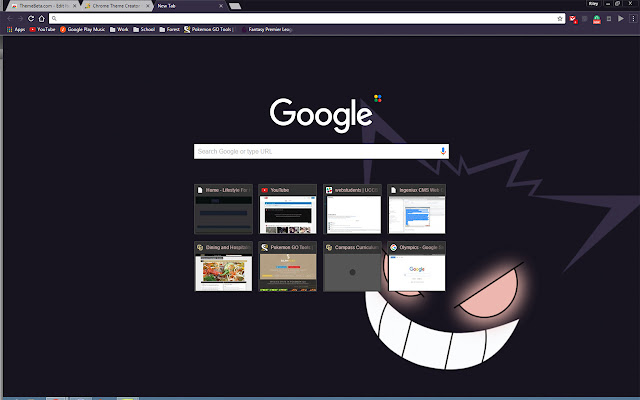Switch to the Chrome Theme Creator tab
Screen dimensions: 640x400
(x=116, y=6)
